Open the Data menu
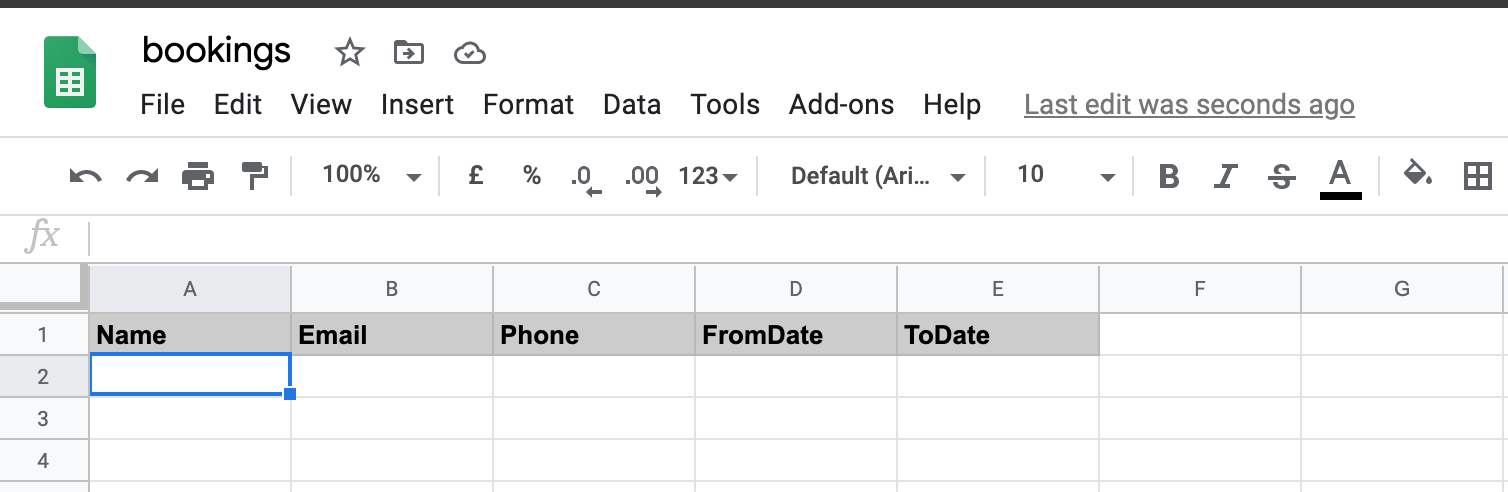The height and width of the screenshot is (492, 1508). tap(632, 105)
